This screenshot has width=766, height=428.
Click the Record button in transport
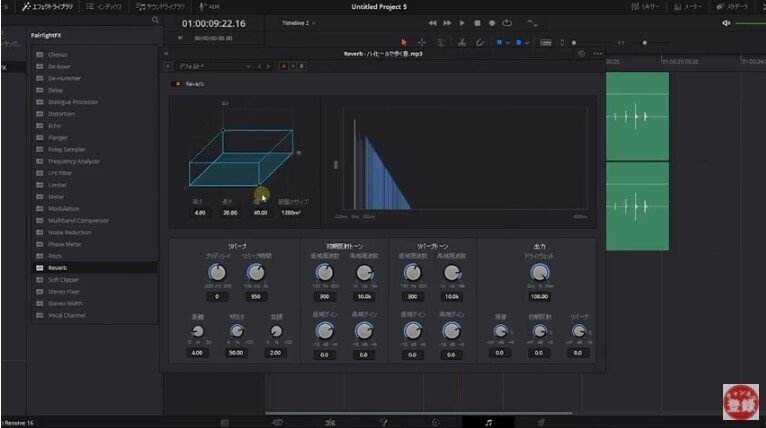tap(492, 22)
